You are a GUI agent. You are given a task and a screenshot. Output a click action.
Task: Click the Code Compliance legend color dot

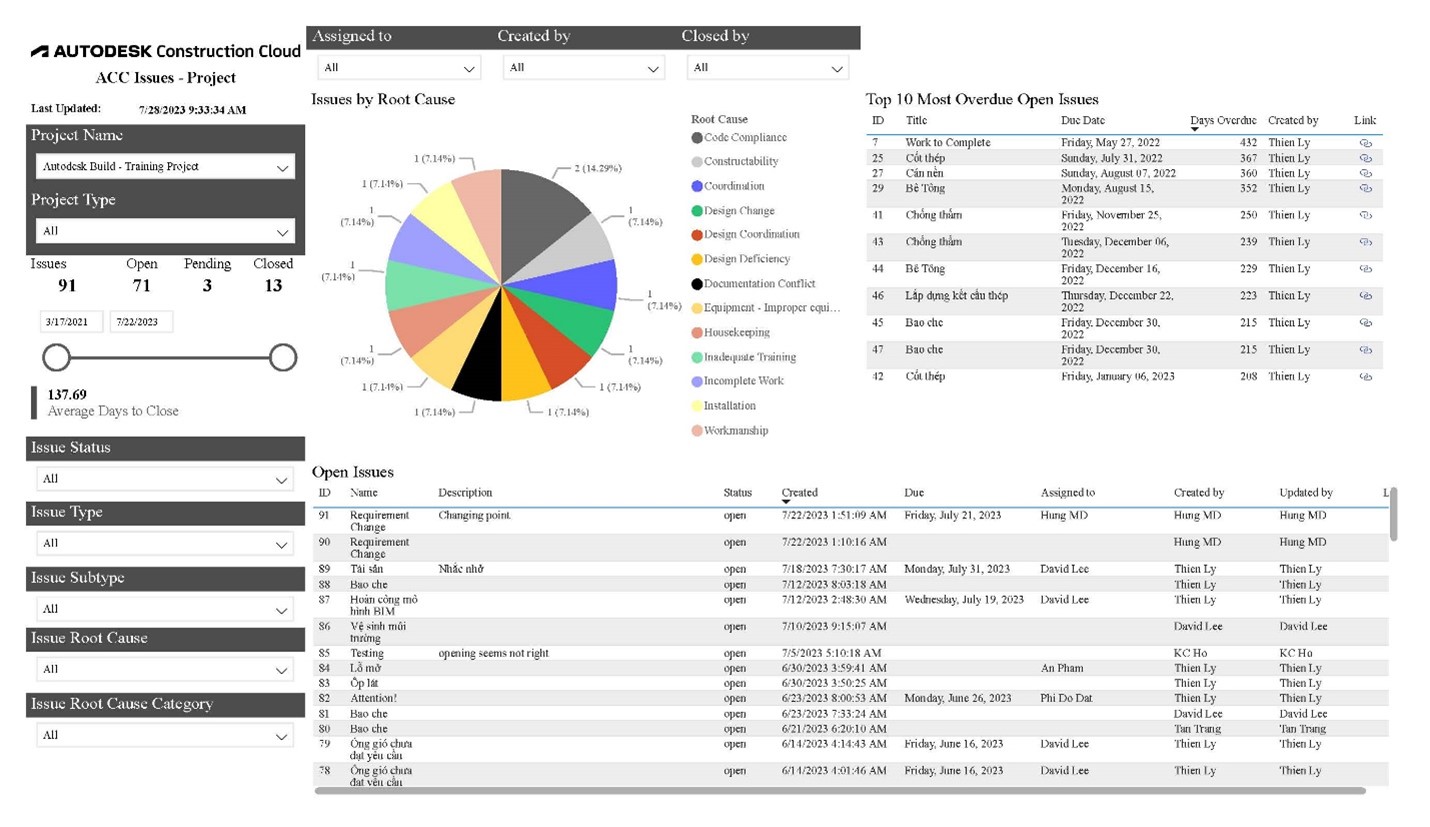click(697, 138)
